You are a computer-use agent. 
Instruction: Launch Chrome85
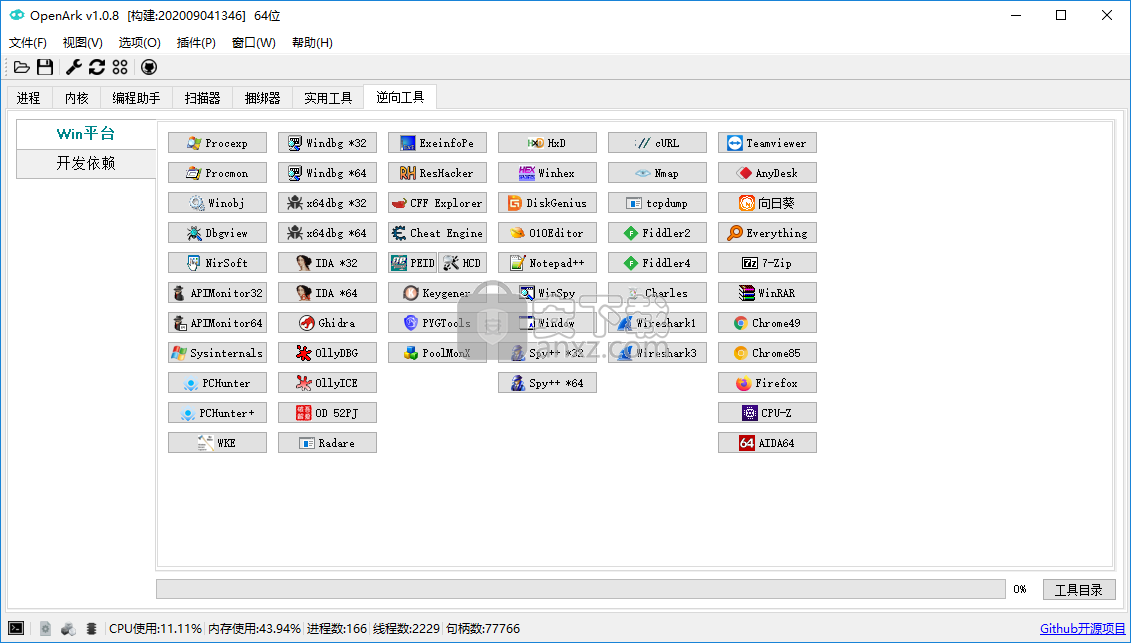tap(767, 353)
